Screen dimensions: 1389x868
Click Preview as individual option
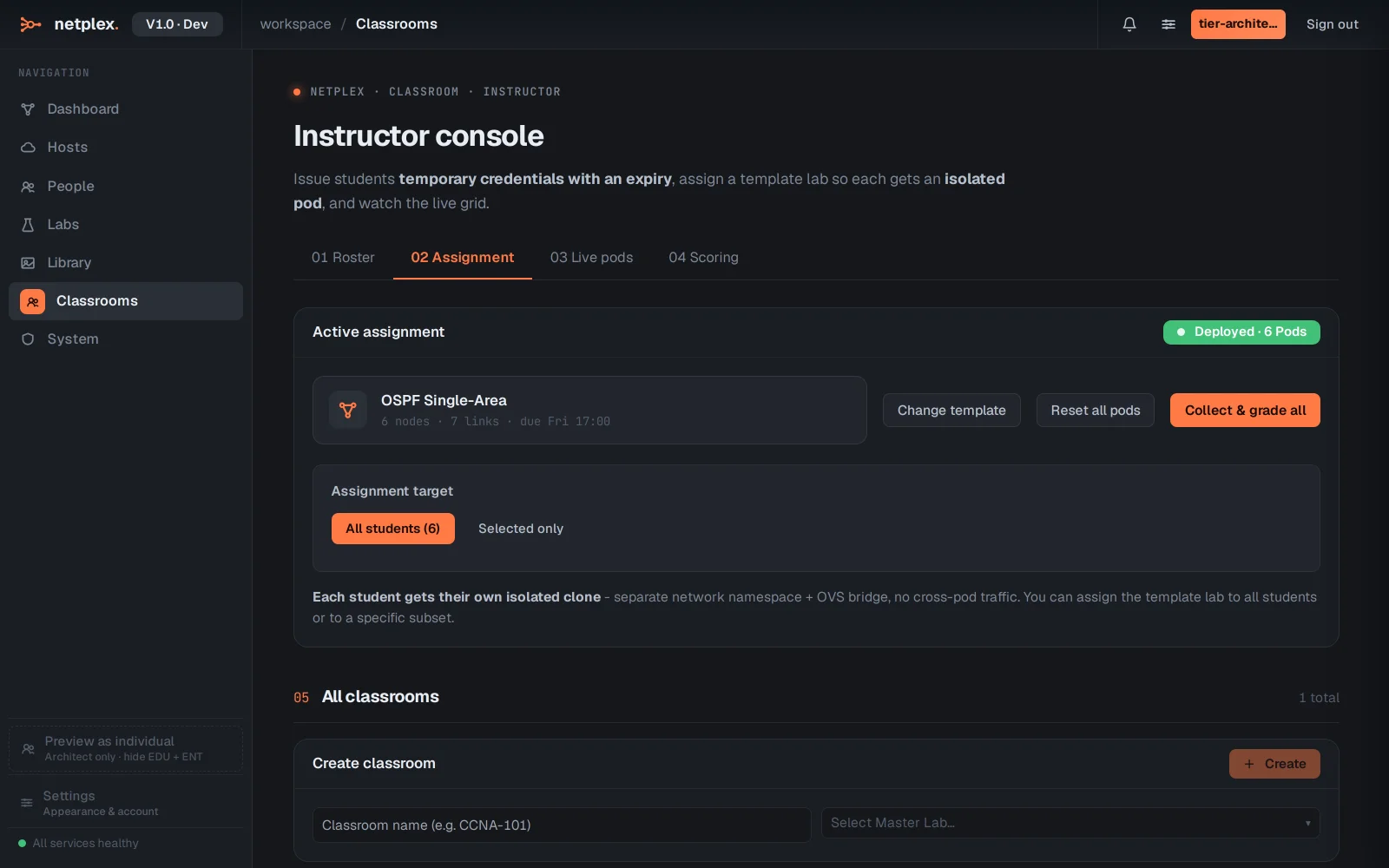click(126, 748)
